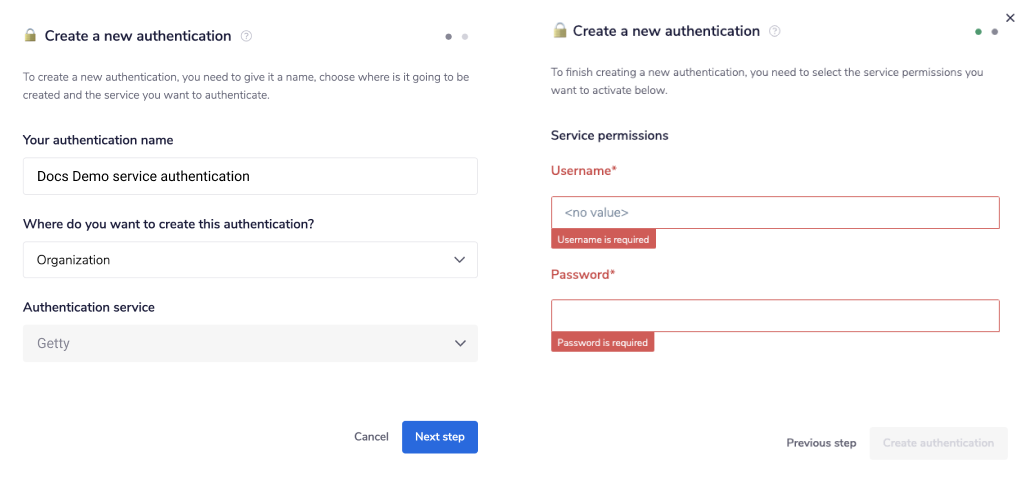Click the Create authentication button

(x=938, y=443)
